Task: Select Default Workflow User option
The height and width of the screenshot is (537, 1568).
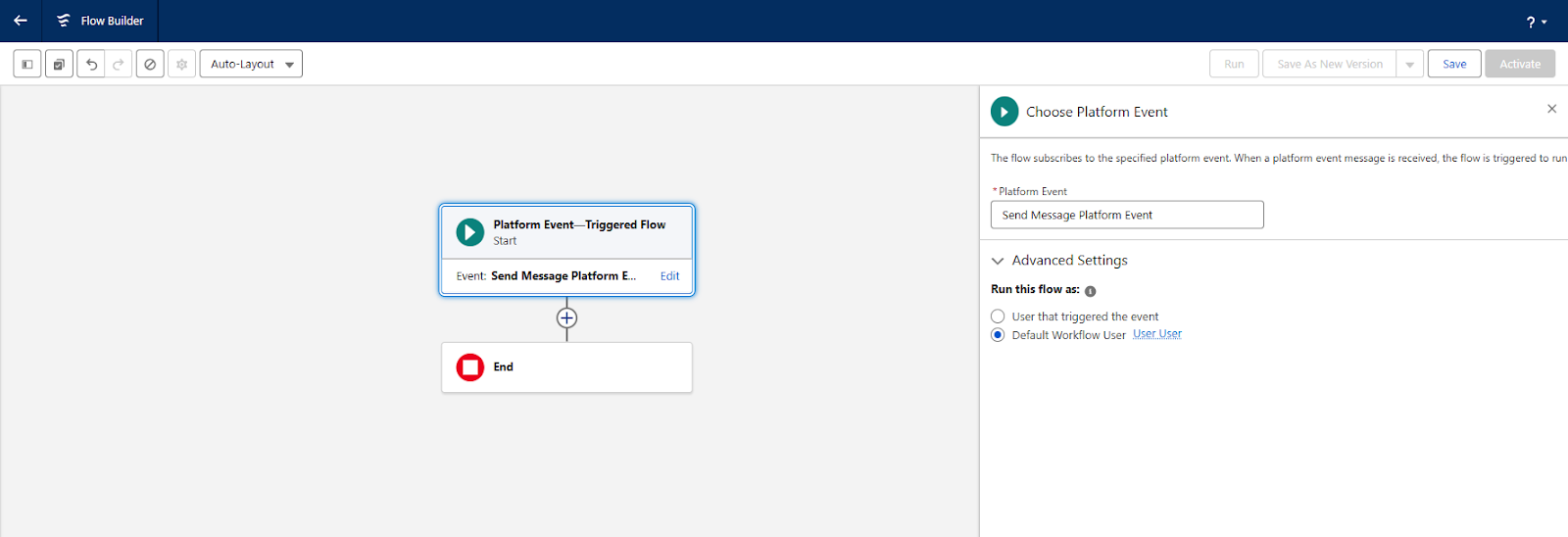Action: tap(998, 335)
